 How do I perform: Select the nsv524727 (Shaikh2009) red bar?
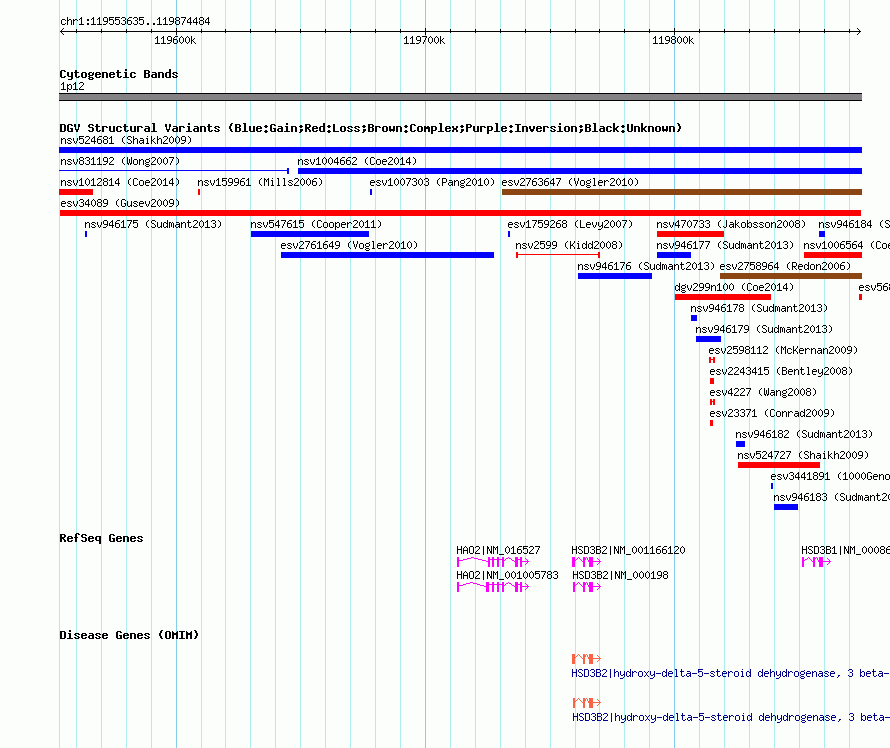779,465
